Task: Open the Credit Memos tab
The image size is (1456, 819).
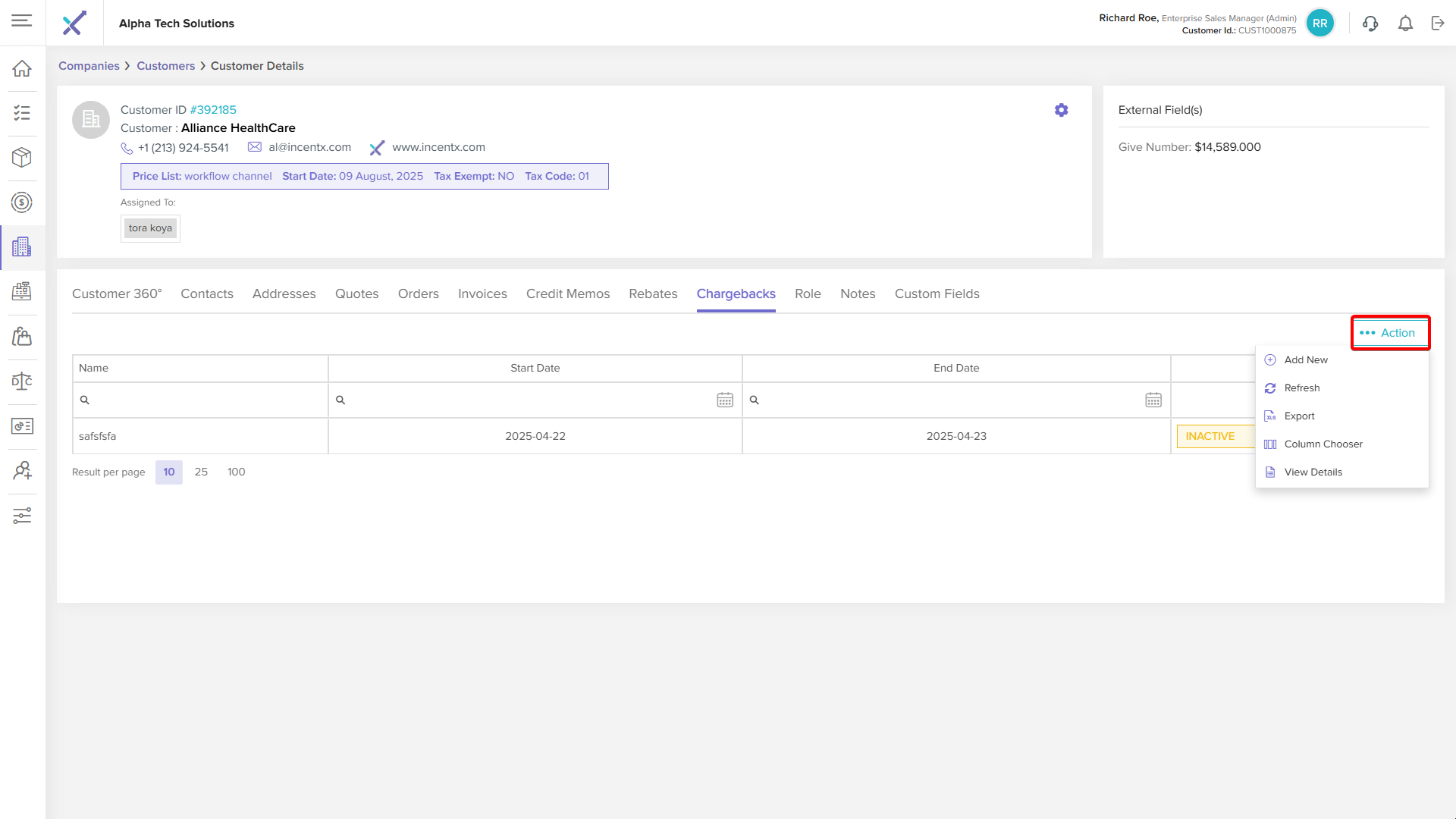Action: coord(567,294)
